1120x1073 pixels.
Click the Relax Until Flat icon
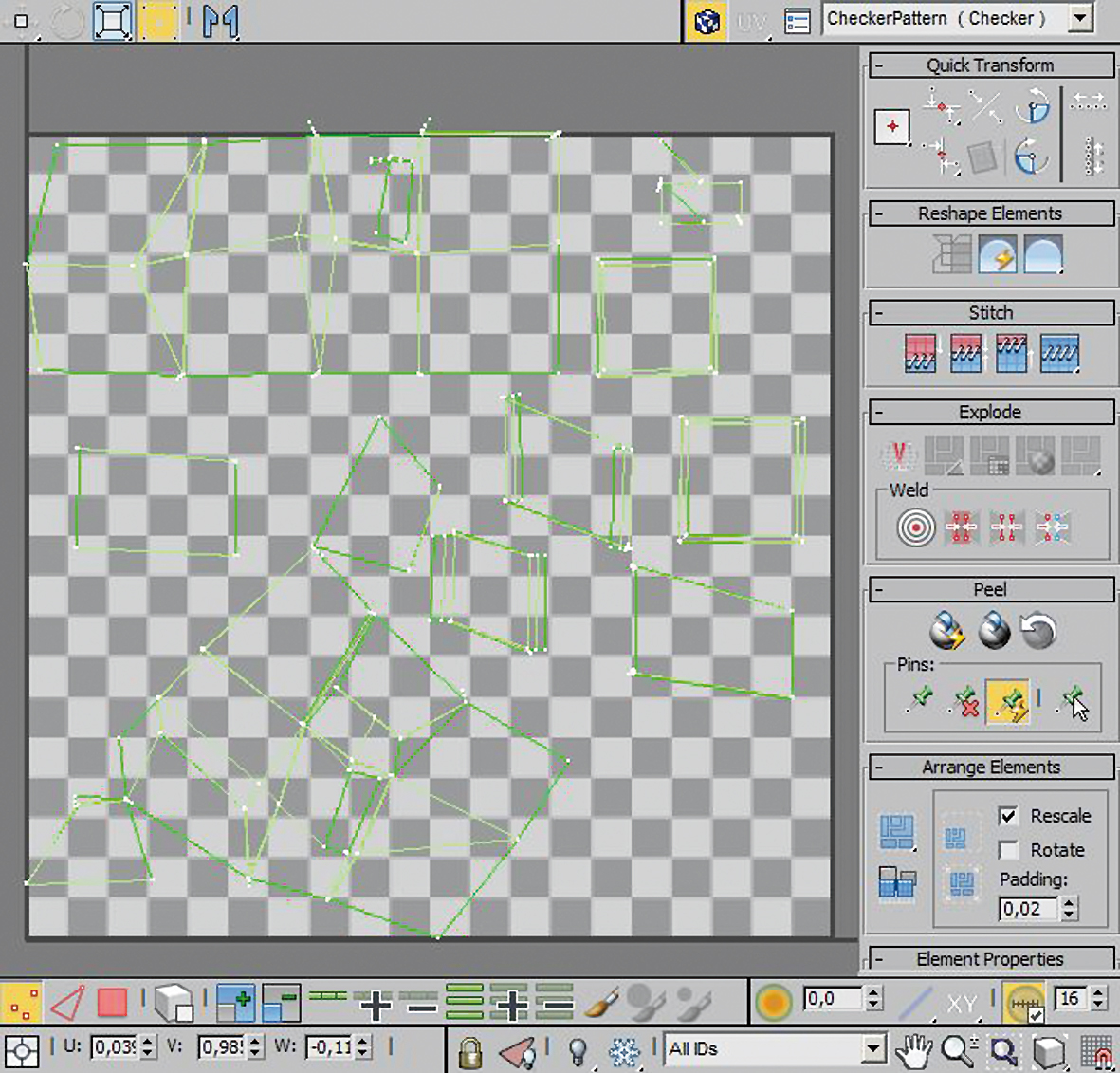[998, 255]
